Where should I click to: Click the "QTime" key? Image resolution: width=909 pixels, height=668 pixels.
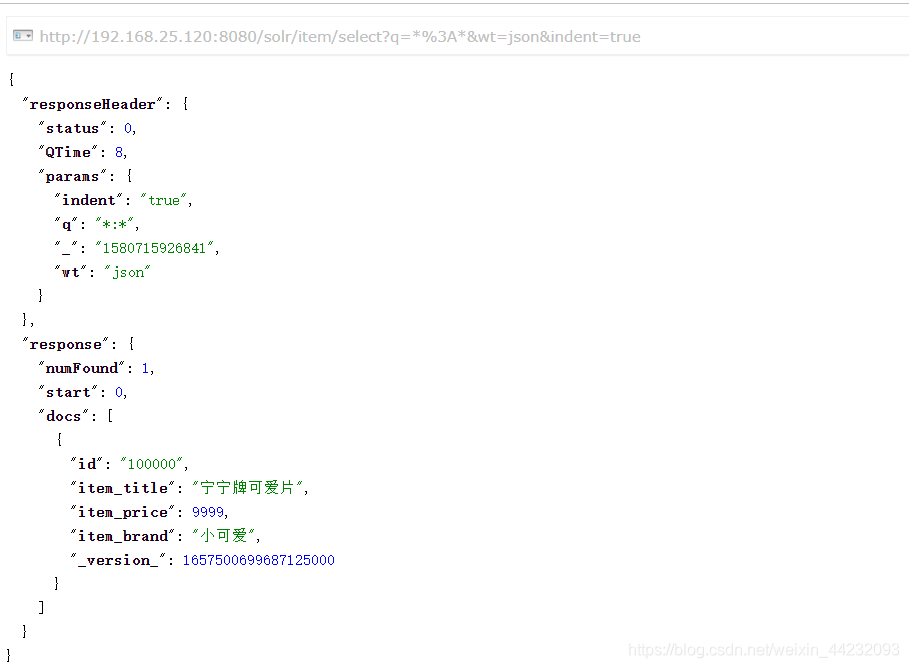tap(68, 153)
